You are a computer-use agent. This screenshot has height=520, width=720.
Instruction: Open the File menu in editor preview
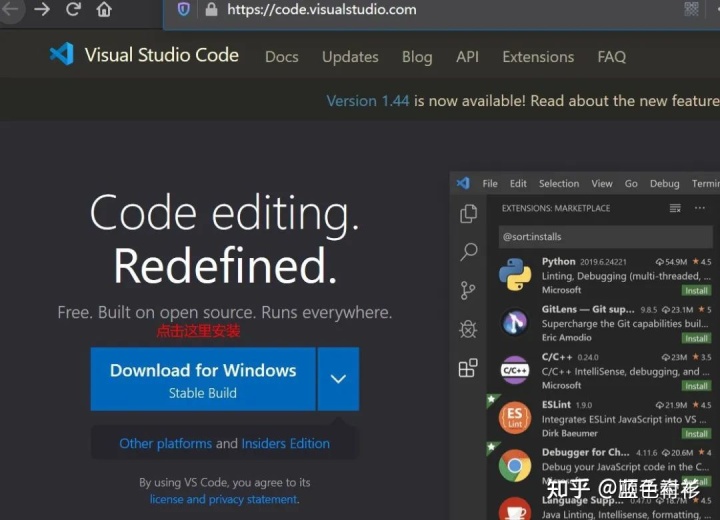coord(489,184)
